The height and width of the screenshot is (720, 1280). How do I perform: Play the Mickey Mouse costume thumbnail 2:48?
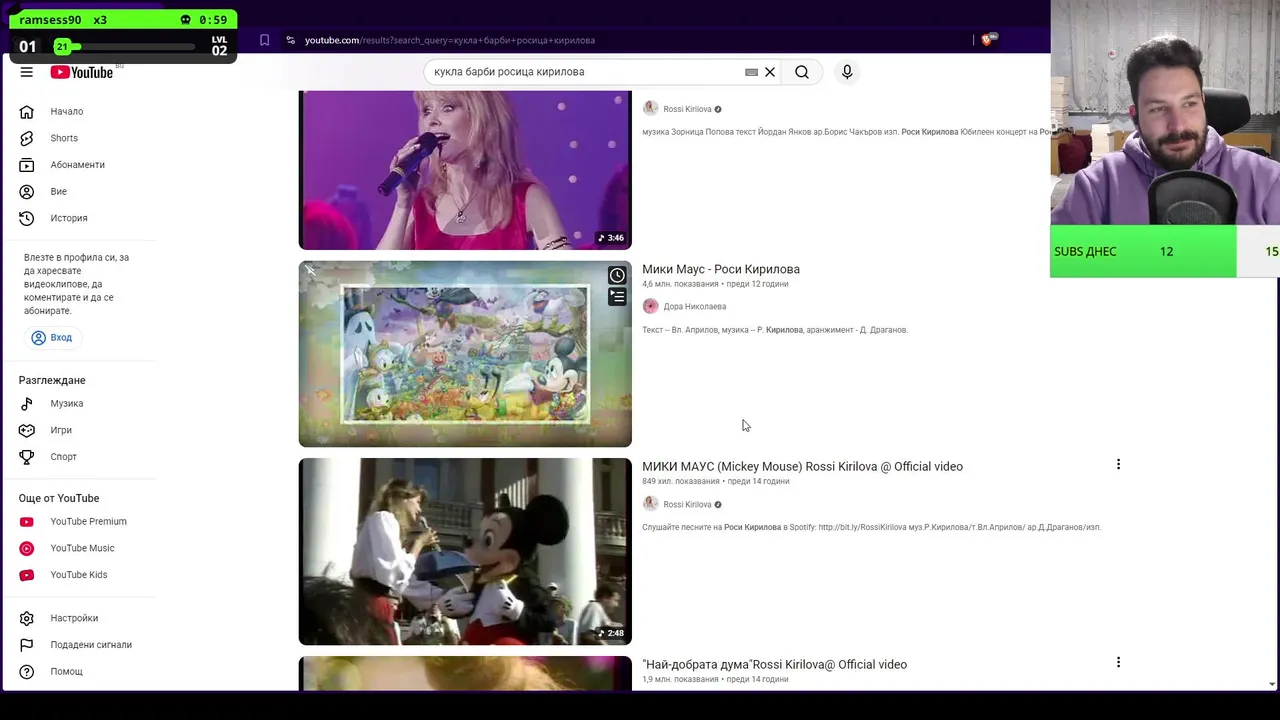pyautogui.click(x=465, y=551)
